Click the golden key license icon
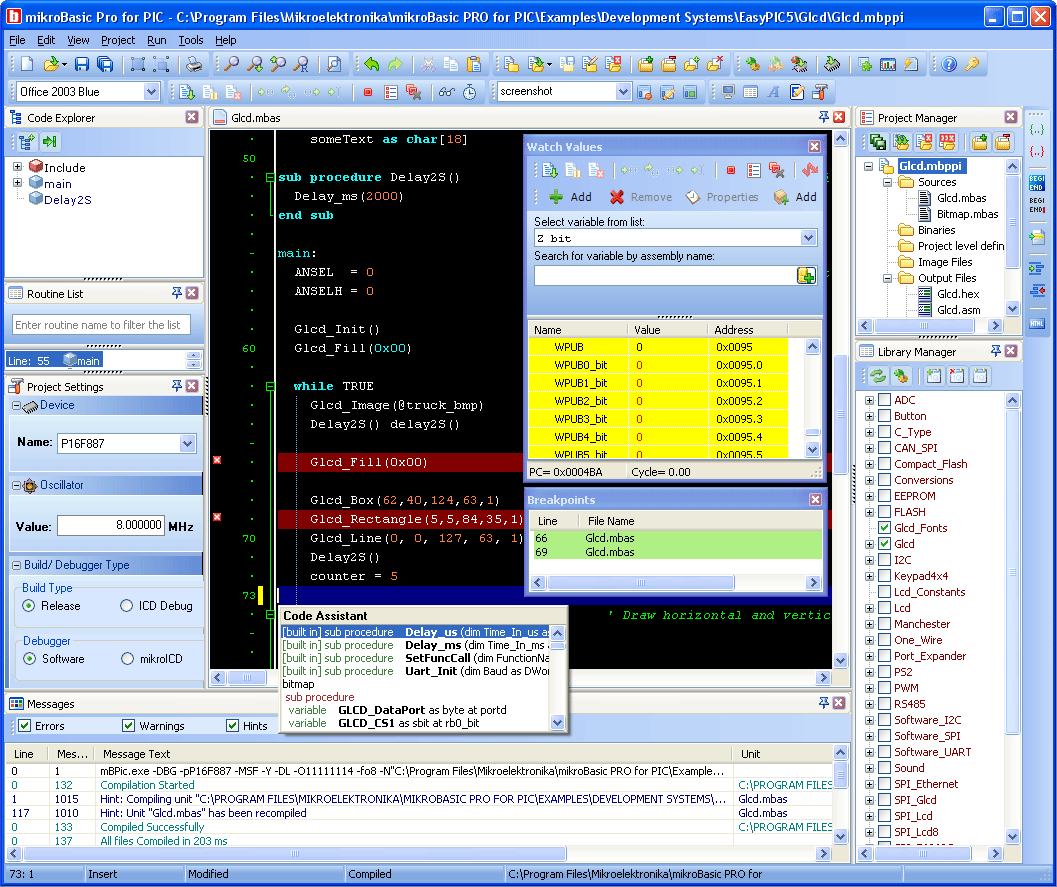This screenshot has height=887, width=1057. coord(972,64)
